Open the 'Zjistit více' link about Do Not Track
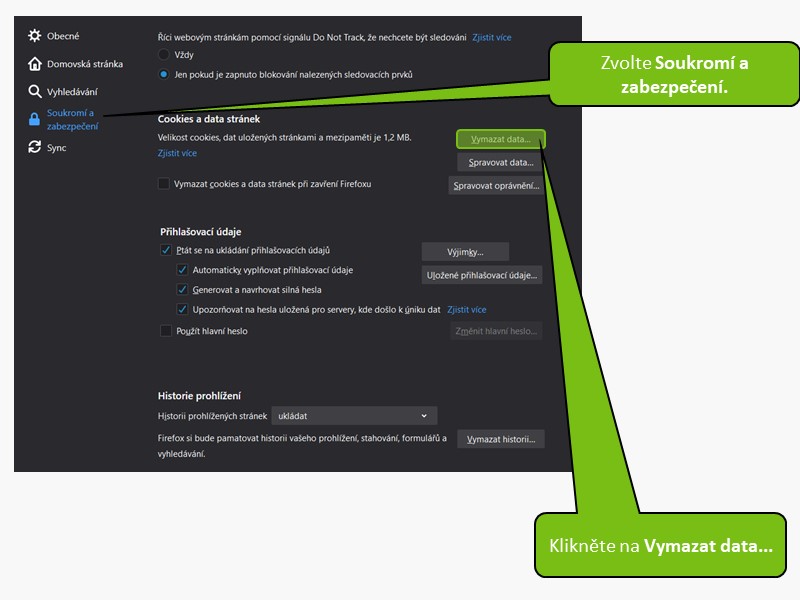Viewport: 800px width, 600px height. pyautogui.click(x=491, y=37)
